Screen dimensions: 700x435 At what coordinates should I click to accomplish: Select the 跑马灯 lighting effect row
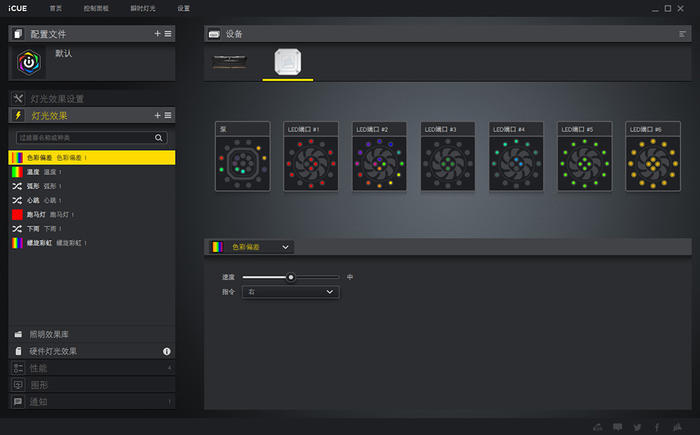[92, 215]
